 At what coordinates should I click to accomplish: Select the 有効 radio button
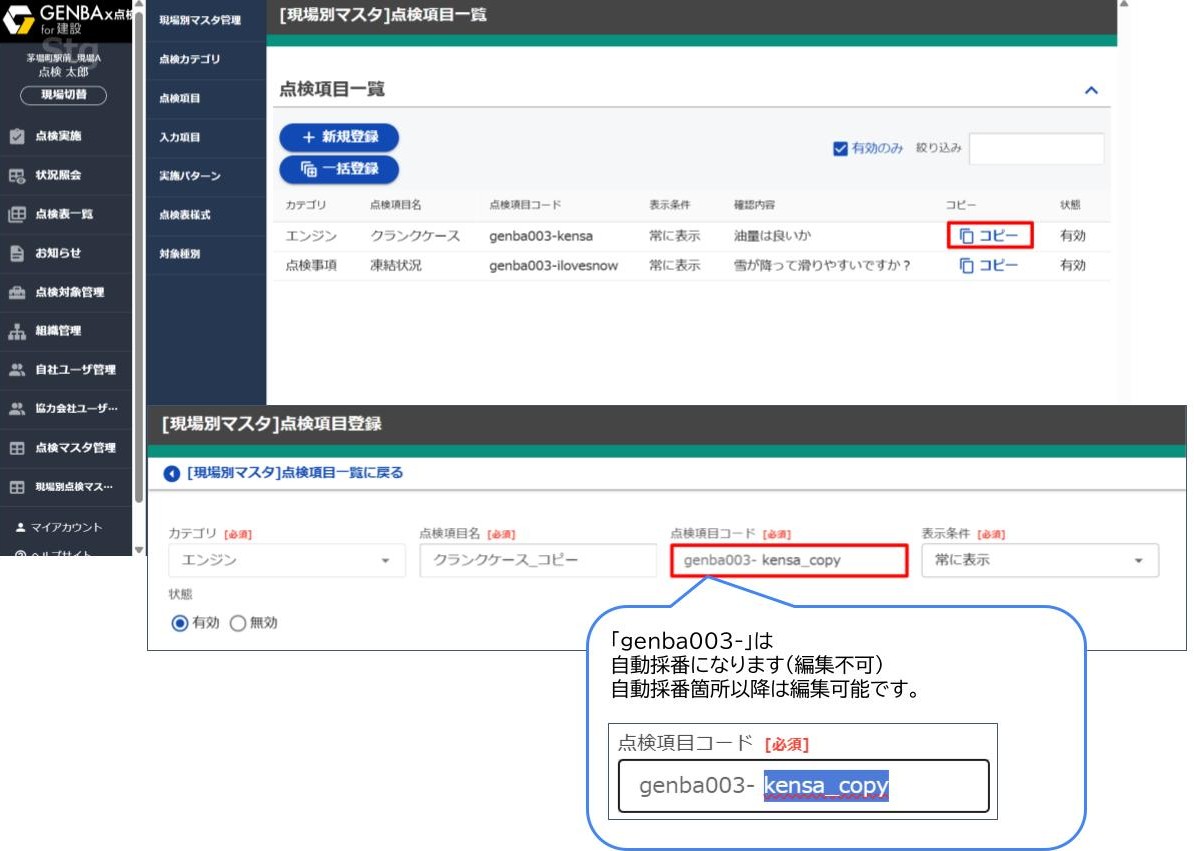pos(180,623)
